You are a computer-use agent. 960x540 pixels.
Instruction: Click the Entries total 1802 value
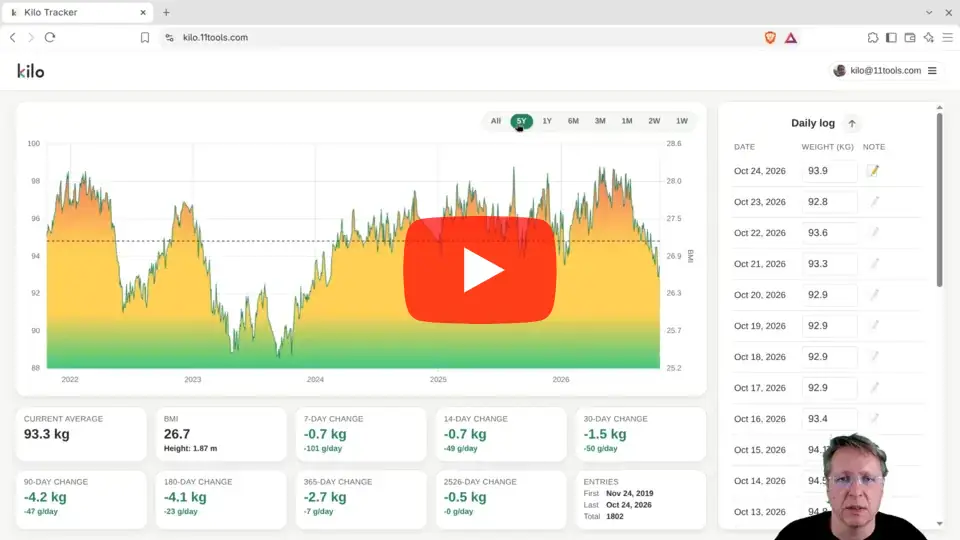click(615, 516)
